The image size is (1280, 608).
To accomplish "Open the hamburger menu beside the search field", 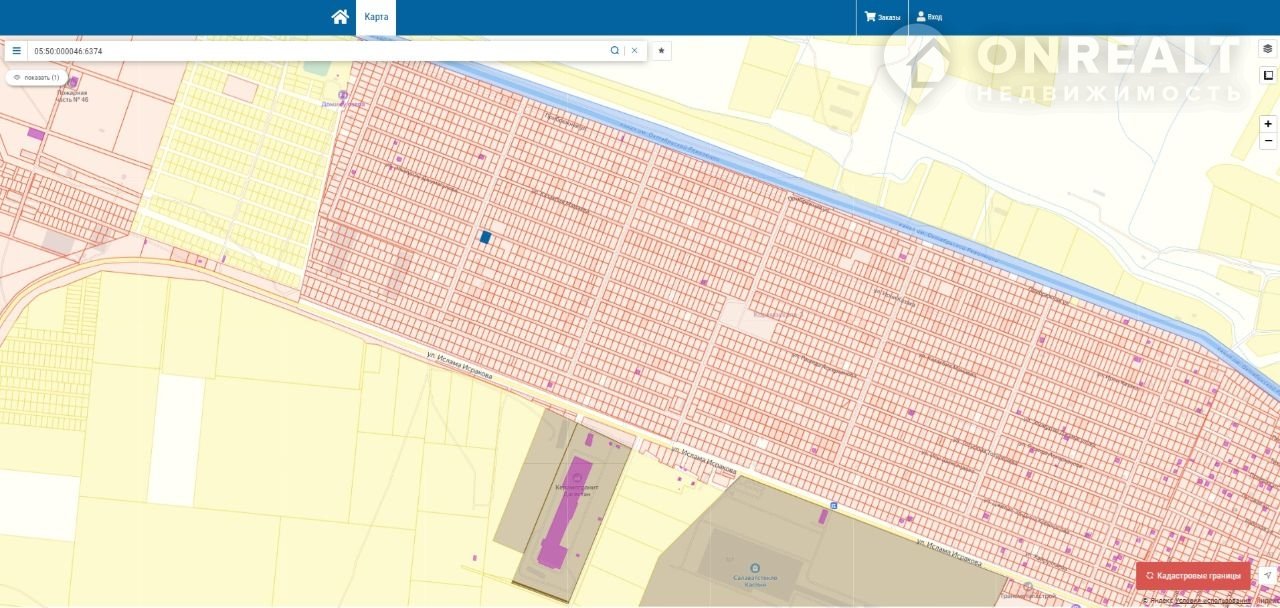I will tap(16, 50).
